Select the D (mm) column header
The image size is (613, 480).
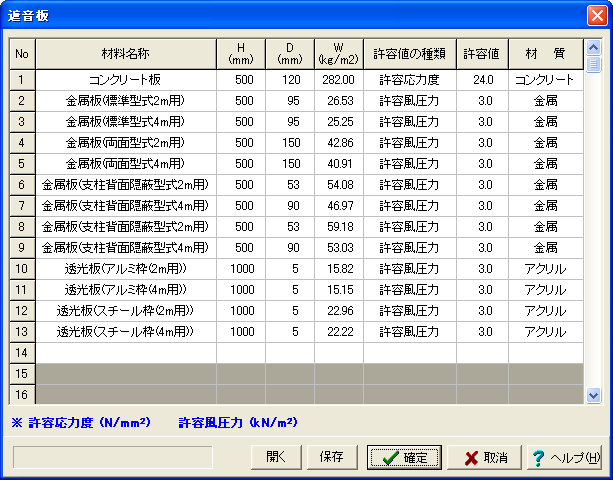point(290,54)
